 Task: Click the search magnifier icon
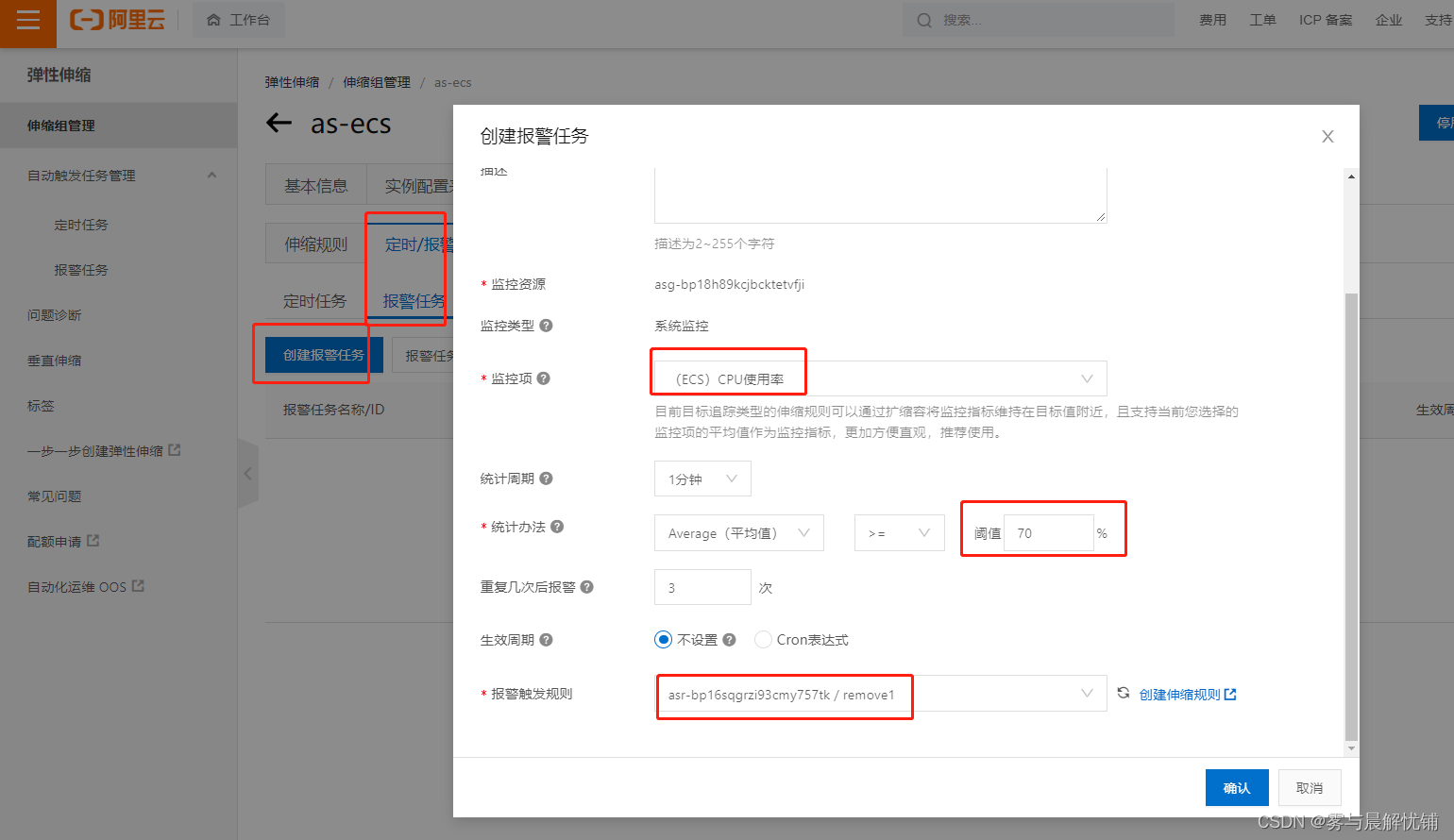pyautogui.click(x=924, y=20)
